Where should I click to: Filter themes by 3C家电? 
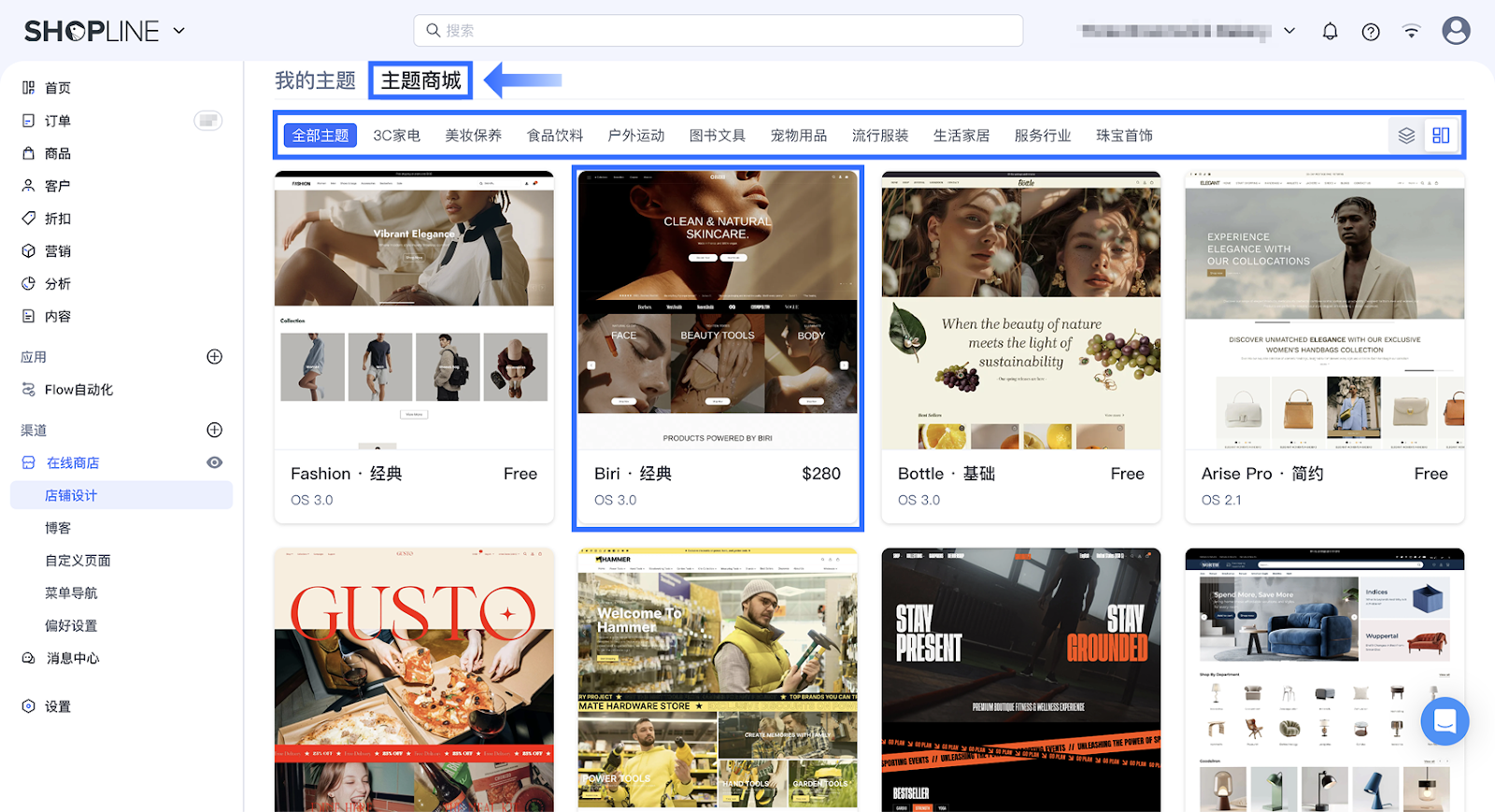pos(397,135)
